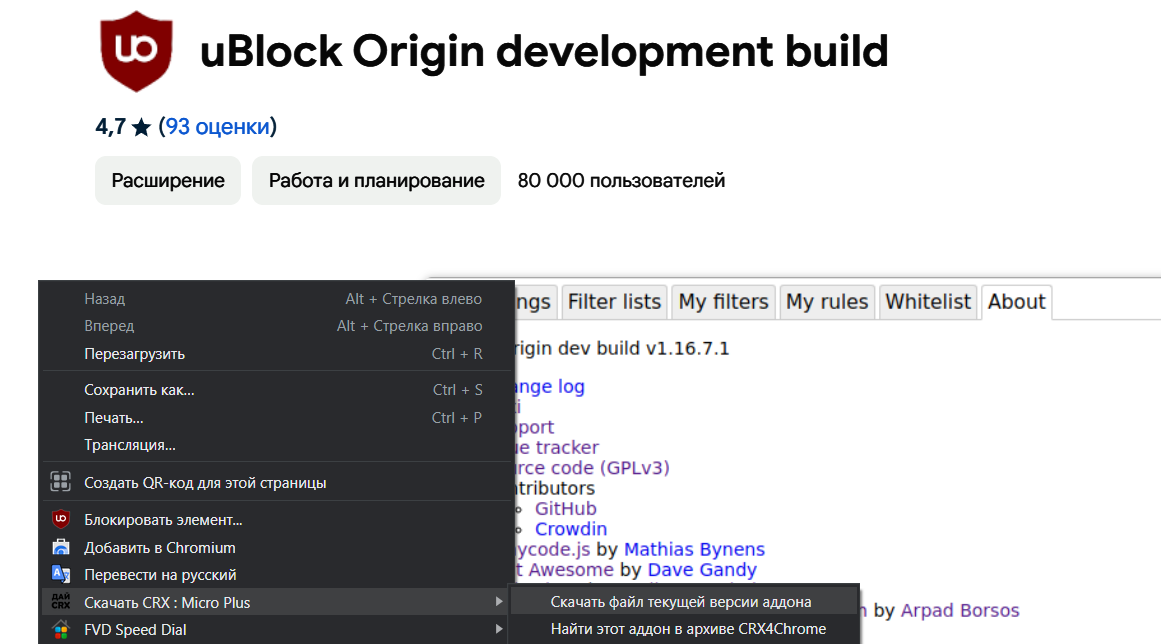Click the rating star icon
This screenshot has width=1161, height=644.
click(141, 127)
